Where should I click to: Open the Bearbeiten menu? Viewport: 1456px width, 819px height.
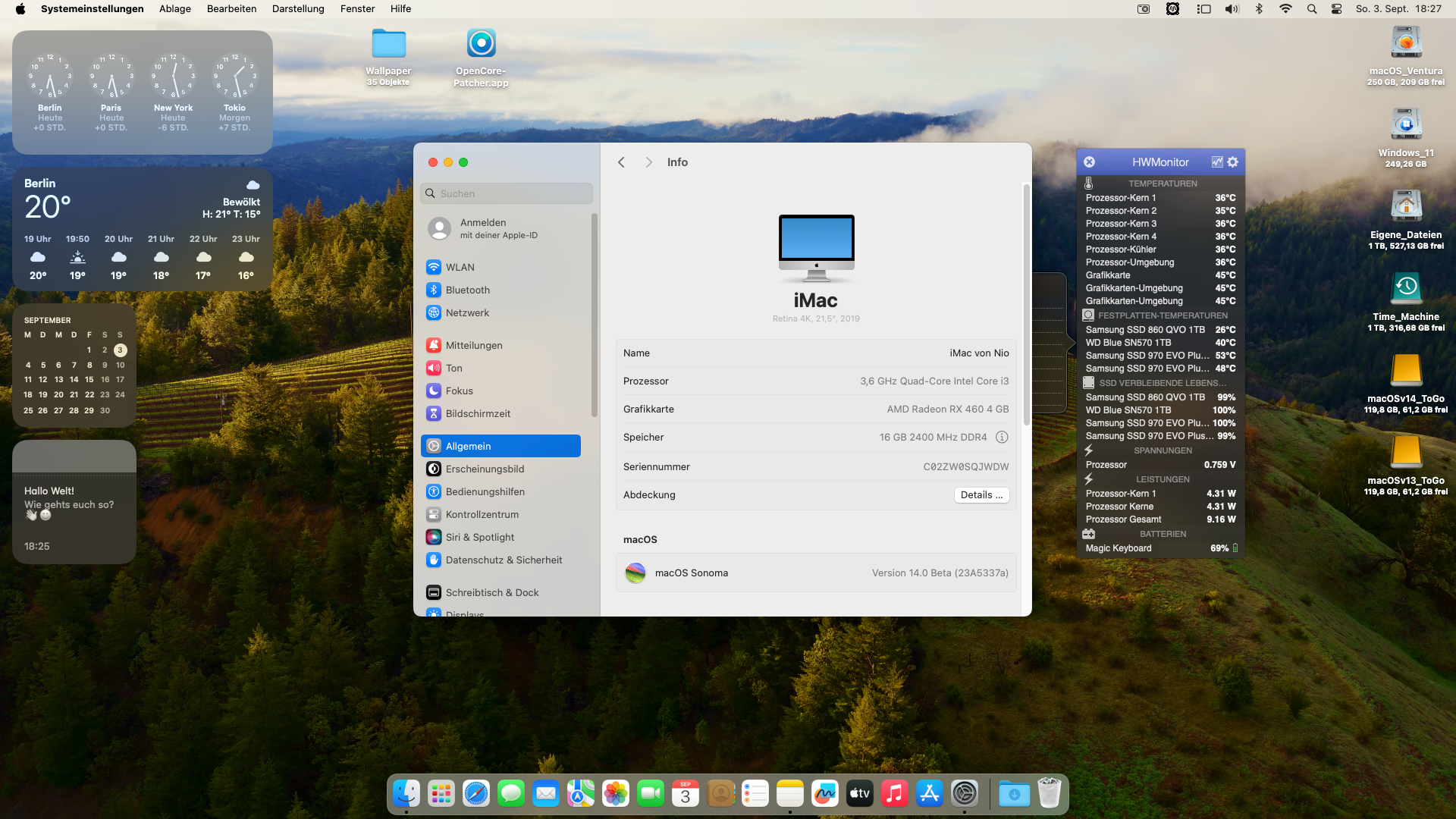tap(231, 9)
